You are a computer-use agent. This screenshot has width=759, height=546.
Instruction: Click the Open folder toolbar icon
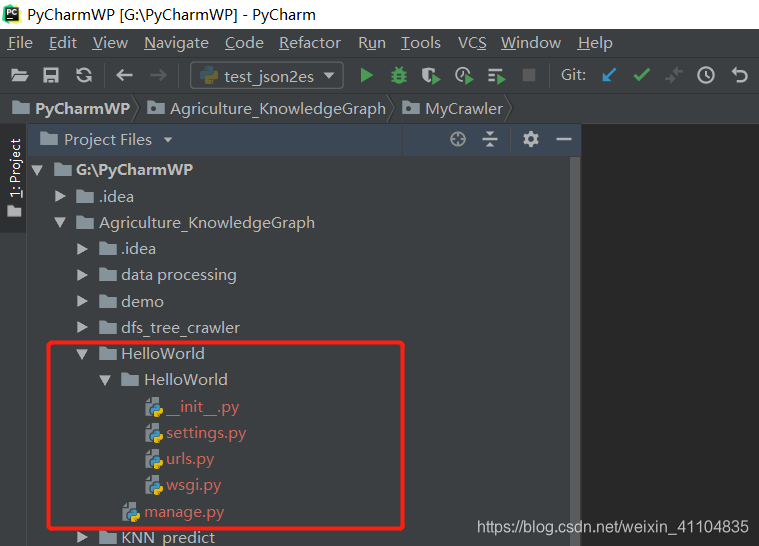pos(19,76)
